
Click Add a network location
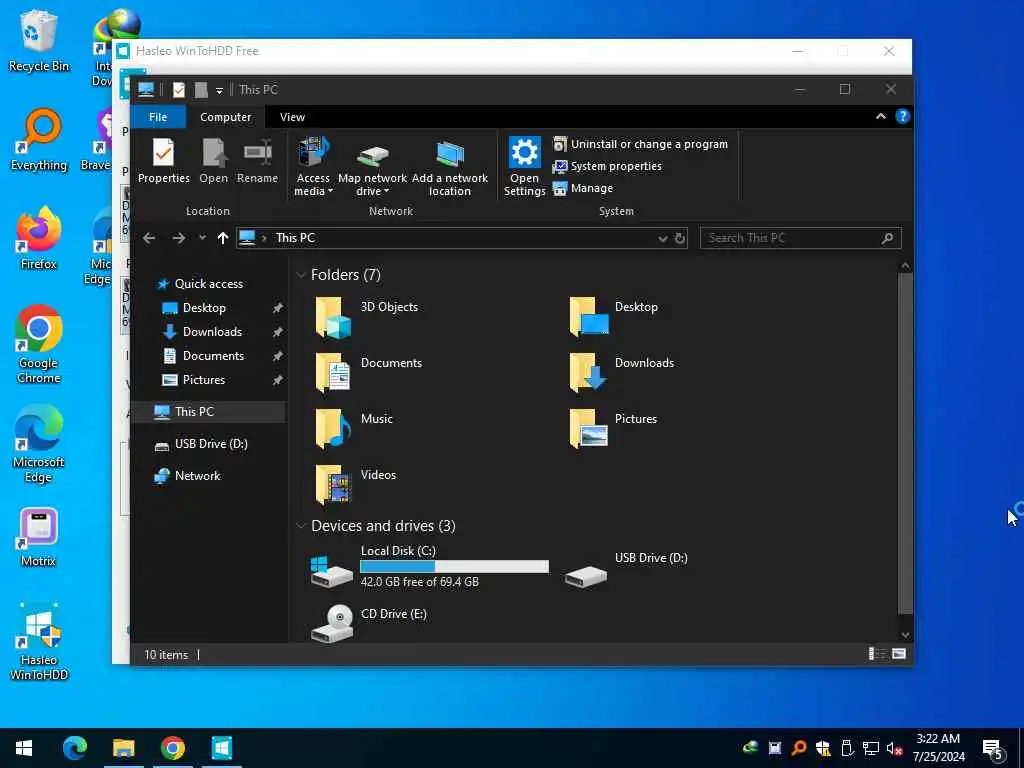[x=449, y=167]
